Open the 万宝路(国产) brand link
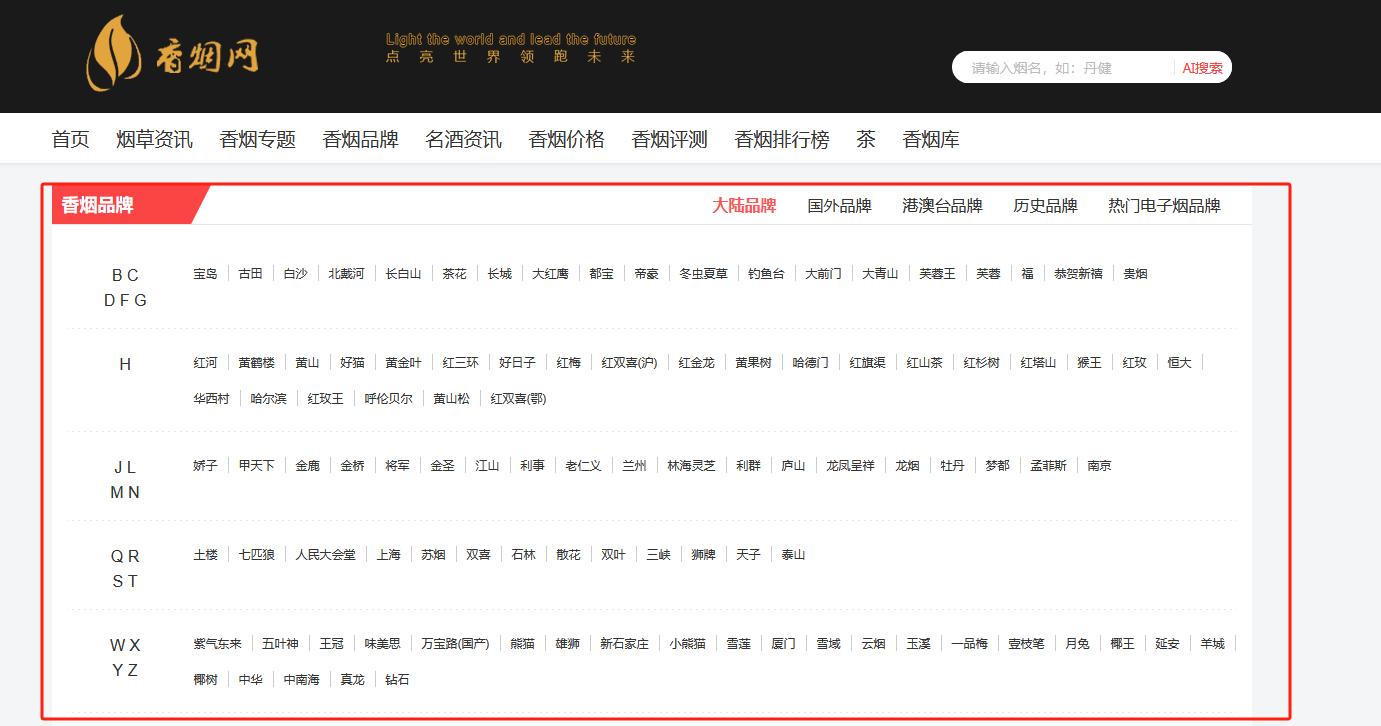 point(455,643)
